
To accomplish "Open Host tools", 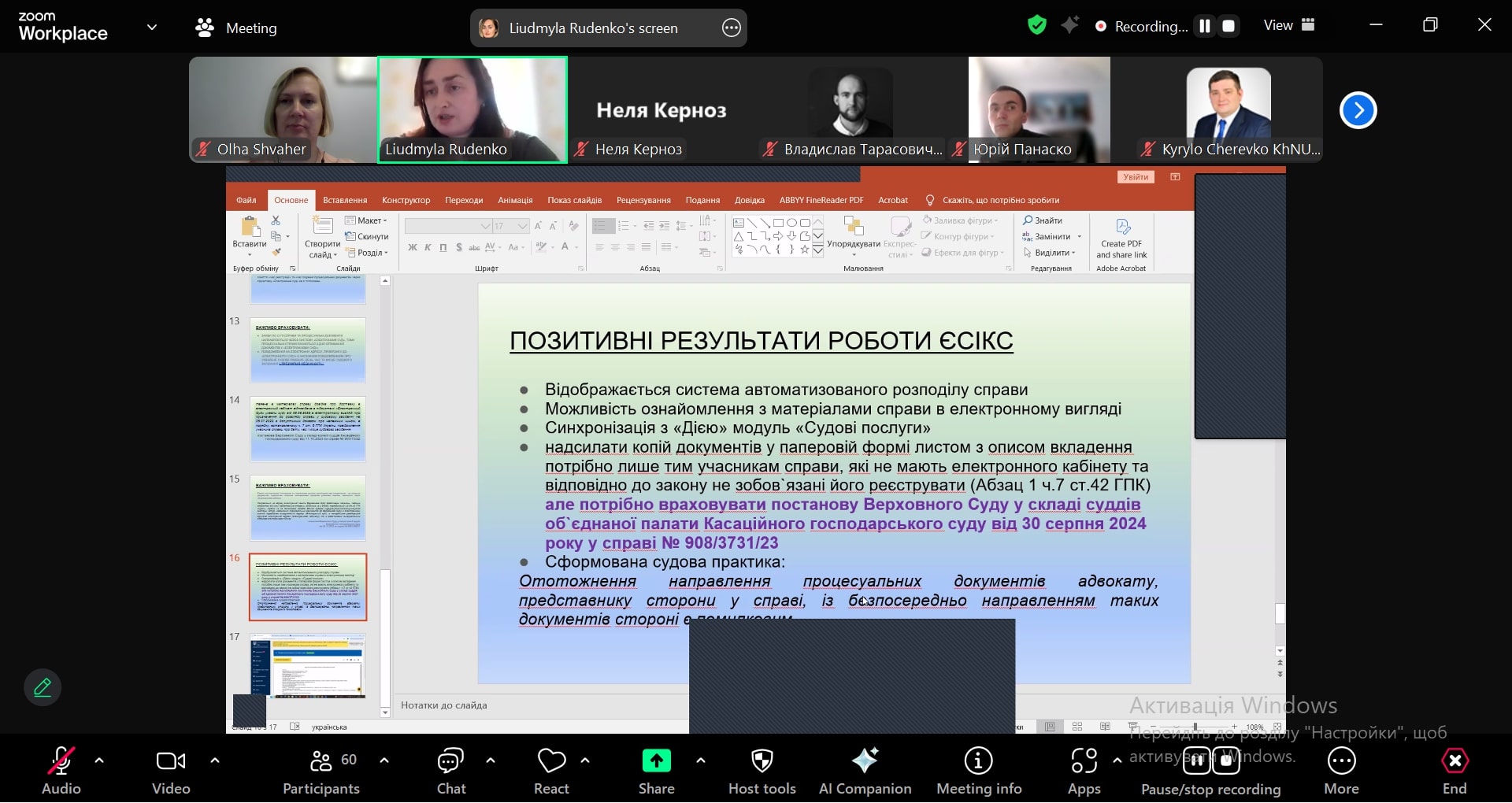I will point(762,770).
